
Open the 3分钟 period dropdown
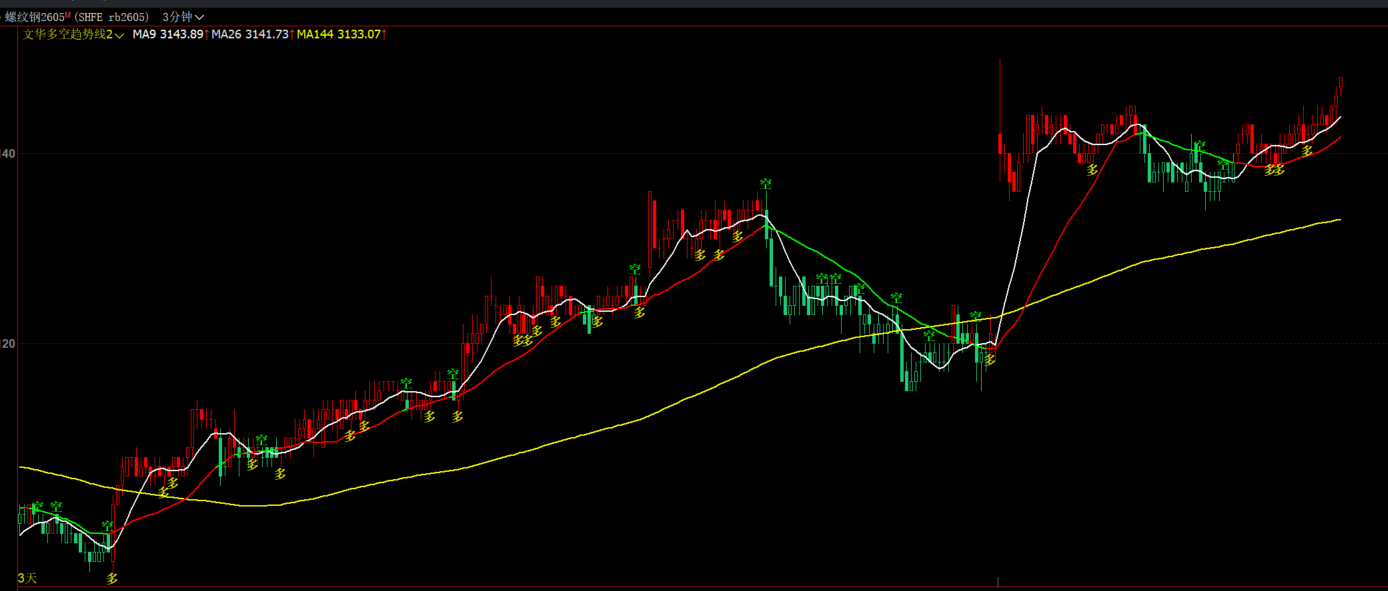click(x=183, y=17)
